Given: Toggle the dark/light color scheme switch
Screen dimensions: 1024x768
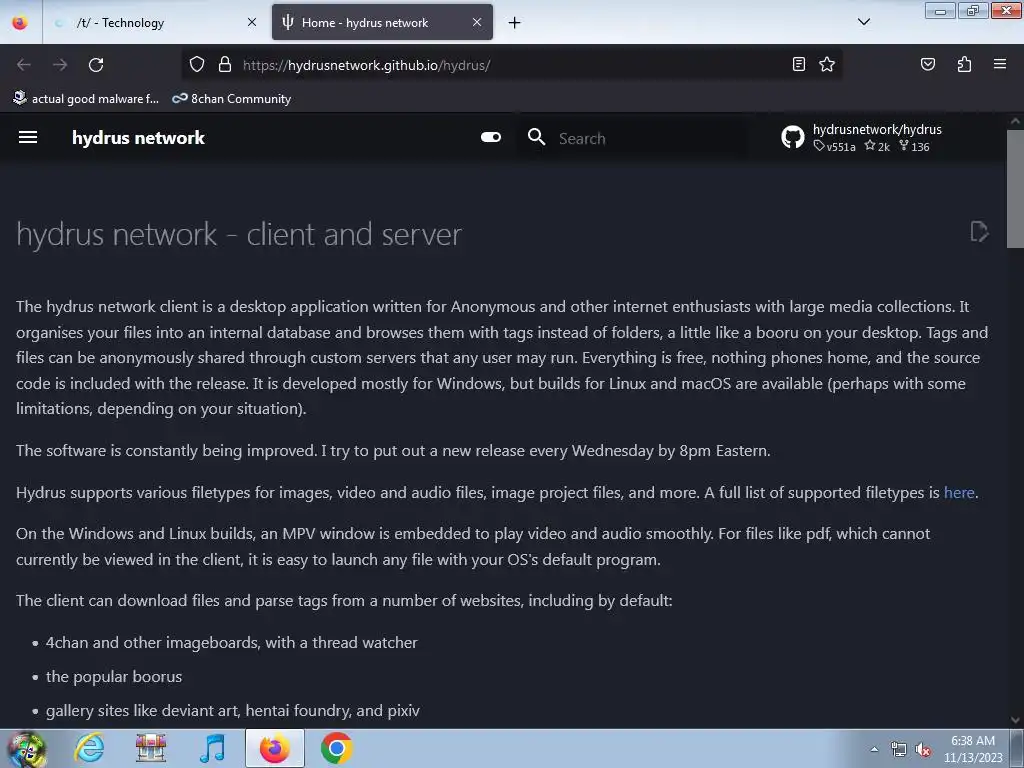Looking at the screenshot, I should coord(490,137).
